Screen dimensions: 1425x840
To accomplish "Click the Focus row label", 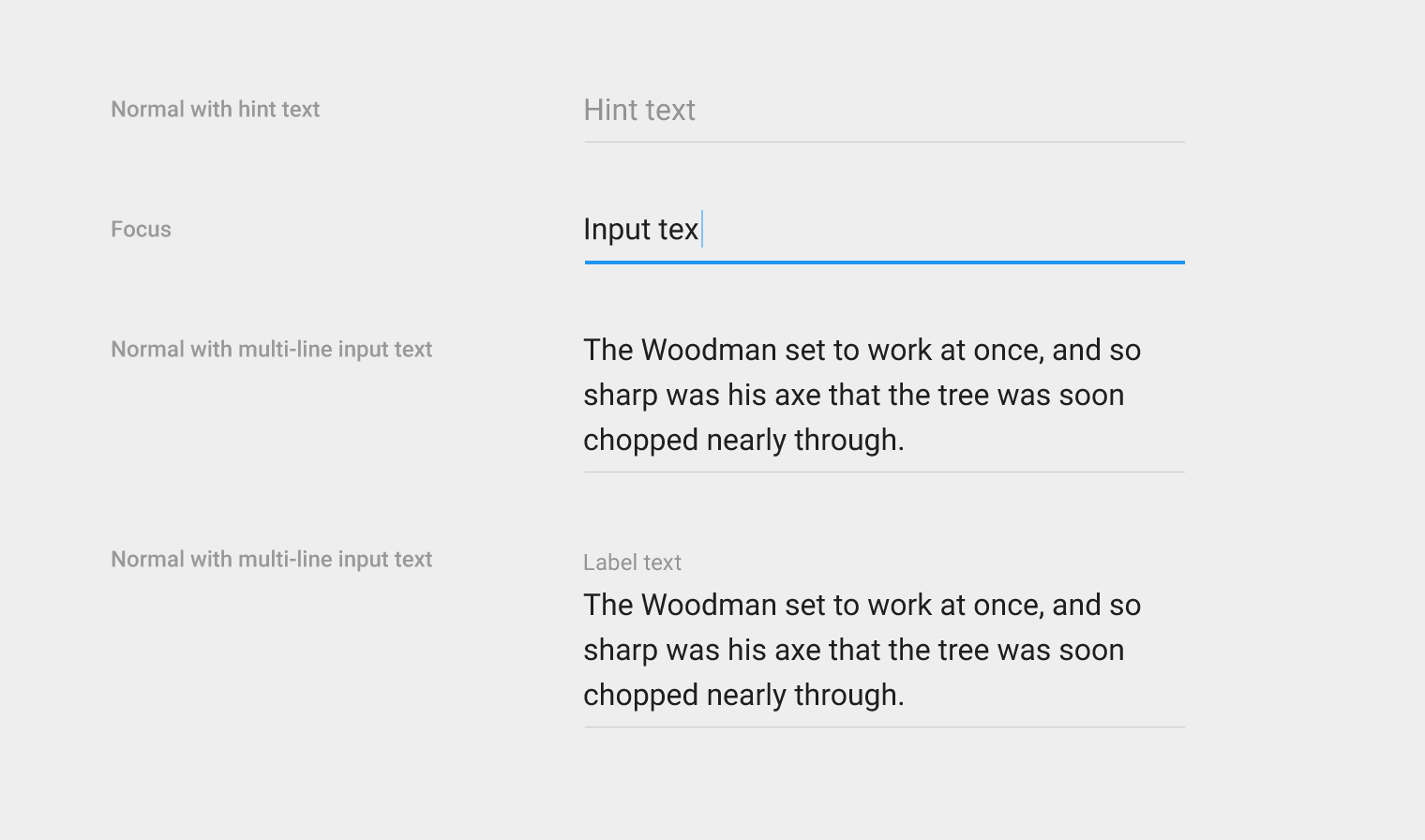I will (141, 229).
